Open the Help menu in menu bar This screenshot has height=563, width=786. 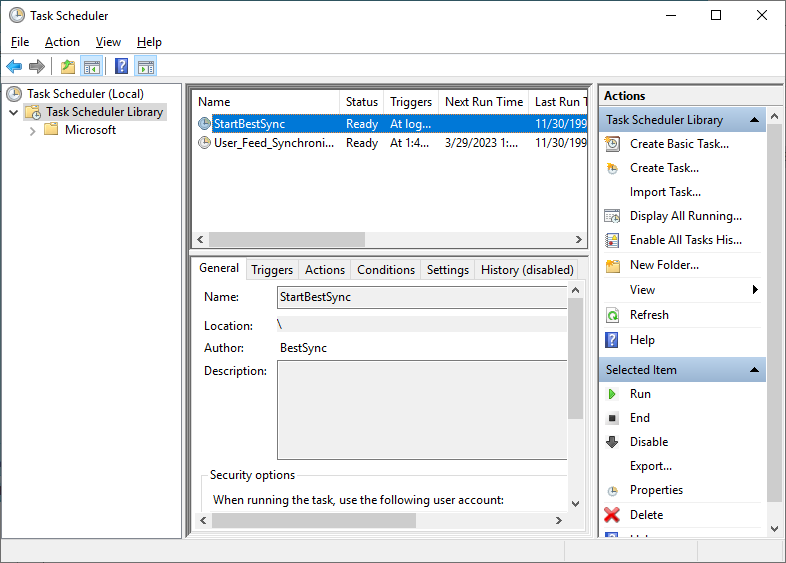click(149, 42)
